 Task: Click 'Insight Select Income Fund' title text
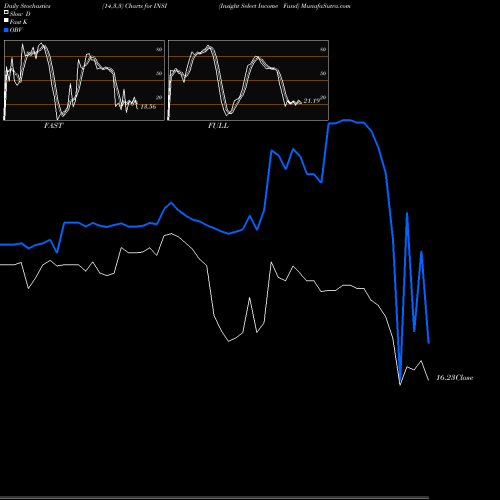pos(259,6)
